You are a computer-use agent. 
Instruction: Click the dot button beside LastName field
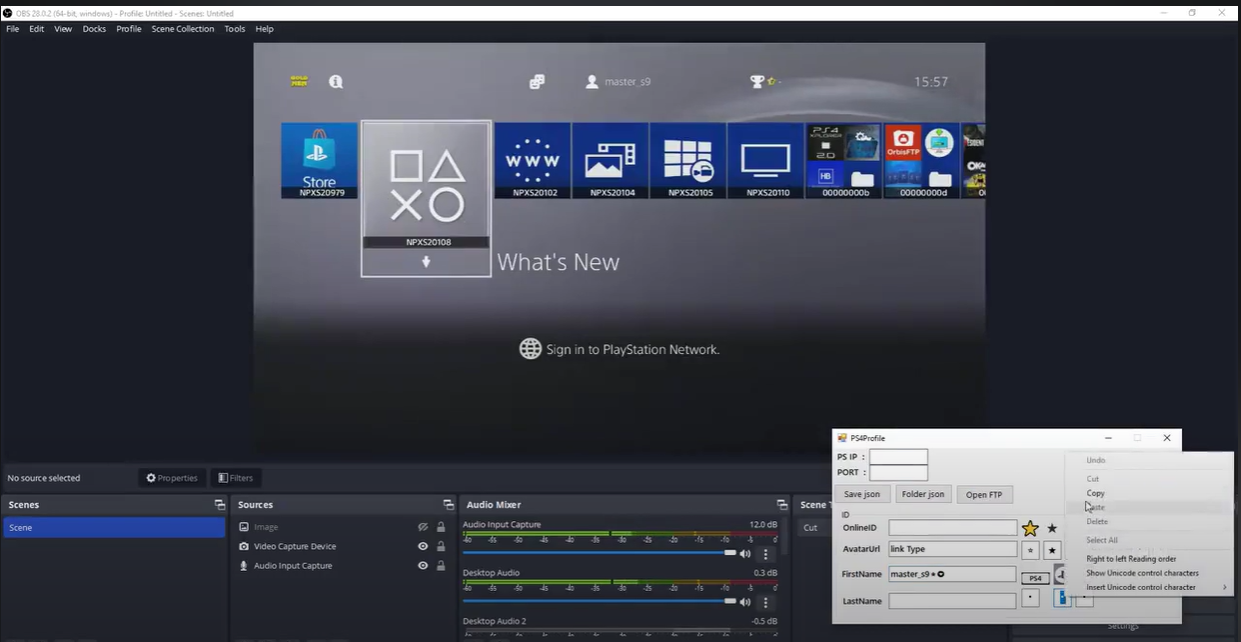pos(1030,598)
